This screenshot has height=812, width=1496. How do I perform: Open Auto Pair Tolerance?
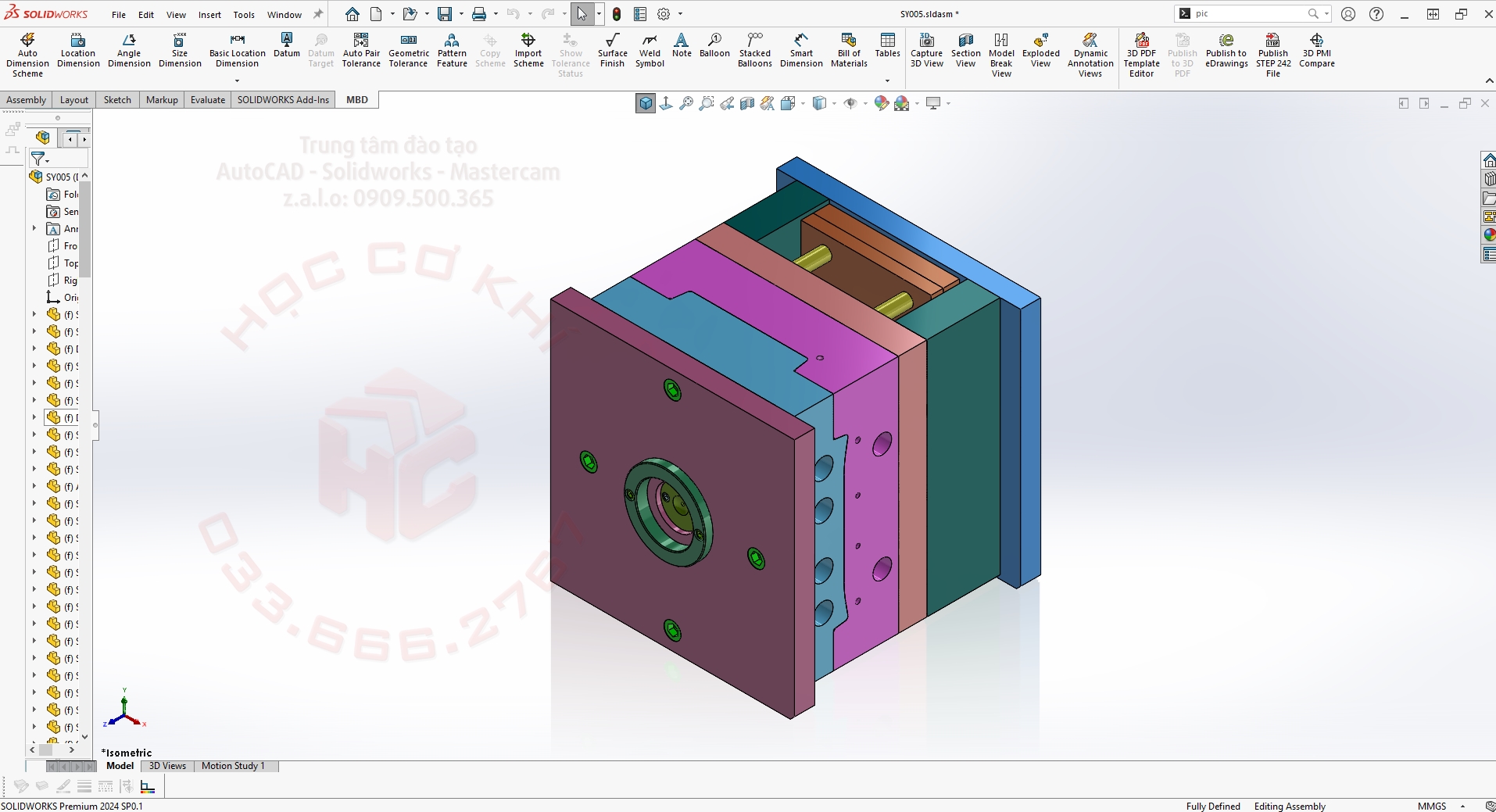pos(361,50)
